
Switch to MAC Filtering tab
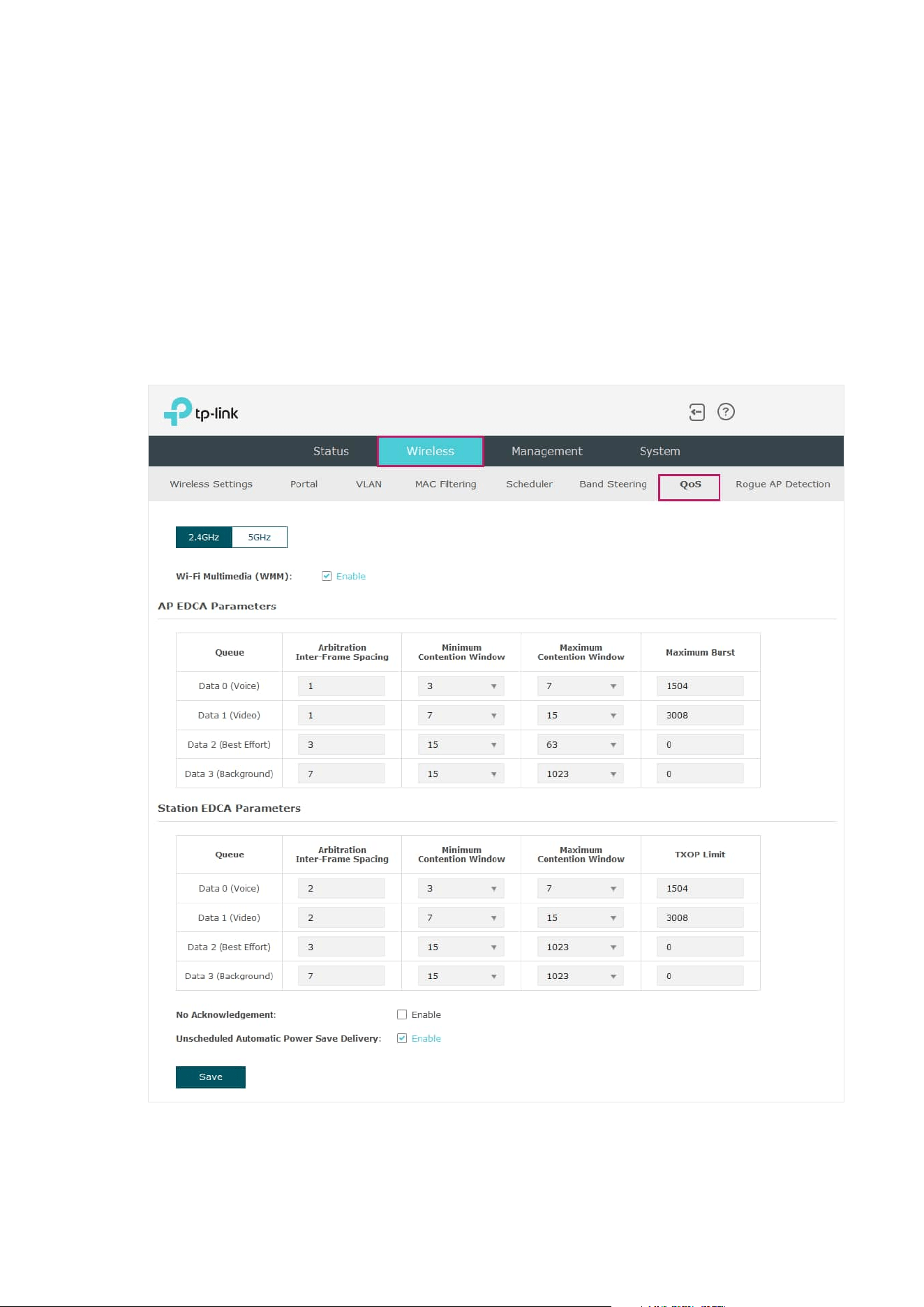(x=445, y=484)
